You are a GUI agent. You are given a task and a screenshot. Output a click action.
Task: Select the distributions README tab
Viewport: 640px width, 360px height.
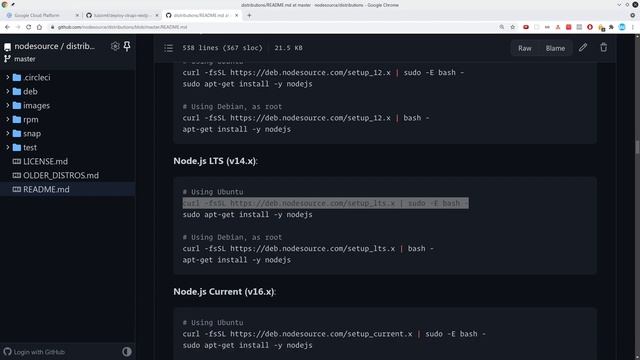pos(202,16)
